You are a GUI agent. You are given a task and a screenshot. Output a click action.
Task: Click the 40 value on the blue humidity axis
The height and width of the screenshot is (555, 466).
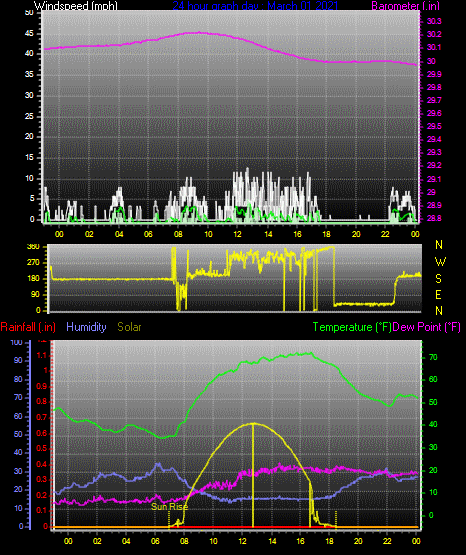pyautogui.click(x=18, y=452)
